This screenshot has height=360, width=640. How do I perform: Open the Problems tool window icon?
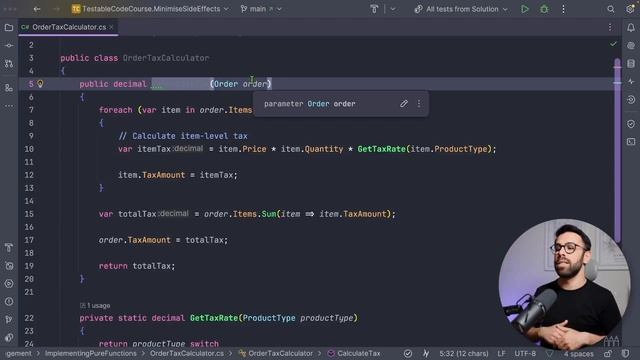[9, 301]
